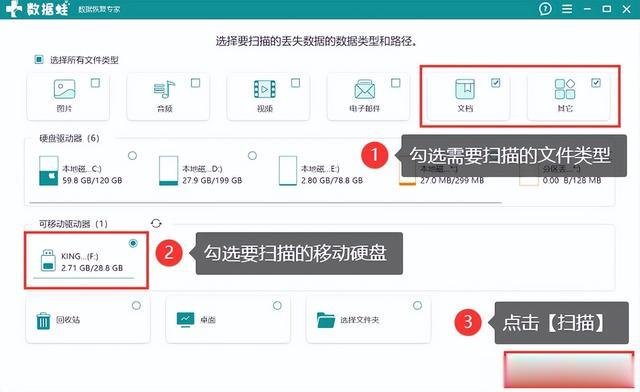The height and width of the screenshot is (392, 640).
Task: Select the 选择文件夹 radio button
Action: [417, 305]
